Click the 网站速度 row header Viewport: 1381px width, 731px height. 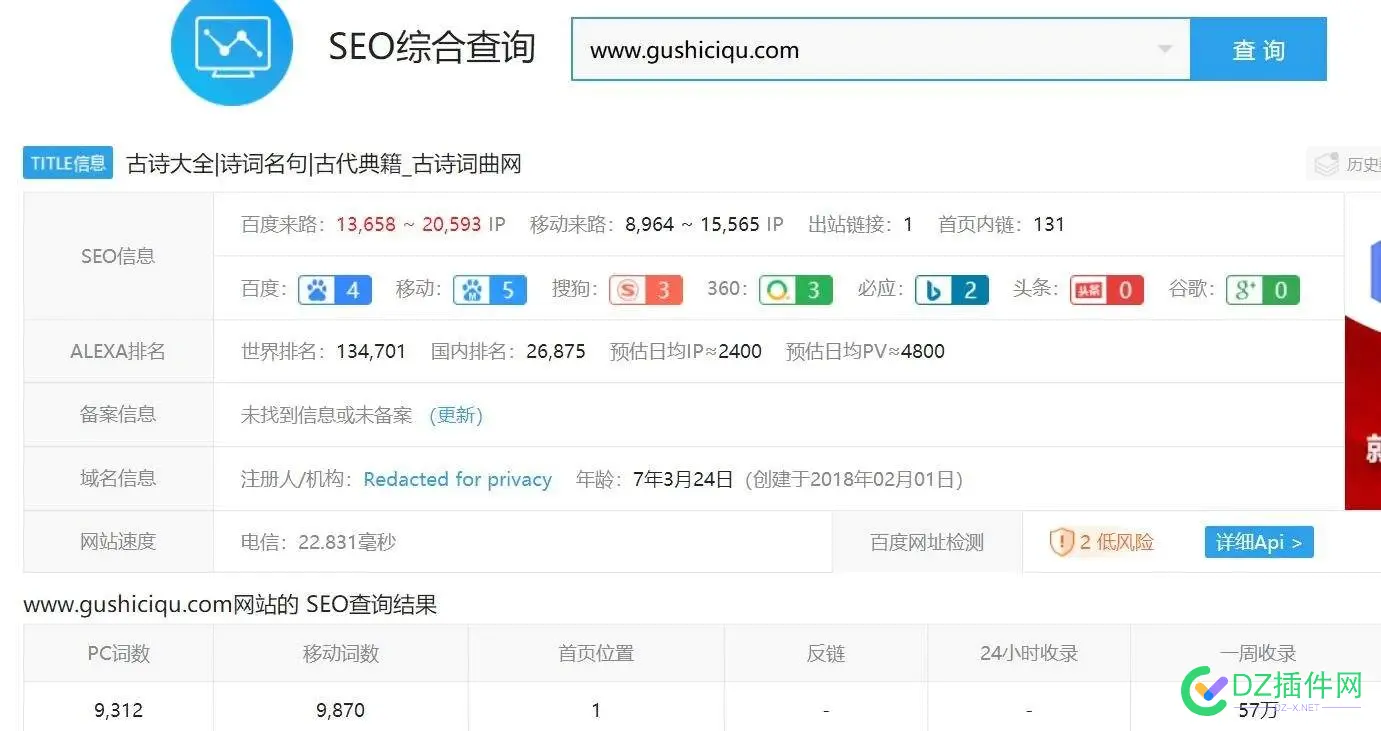pos(118,541)
